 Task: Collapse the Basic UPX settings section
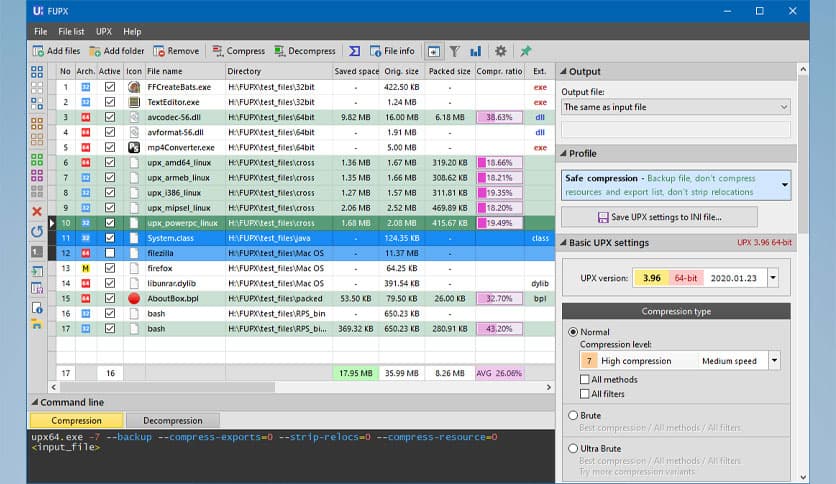coord(564,243)
